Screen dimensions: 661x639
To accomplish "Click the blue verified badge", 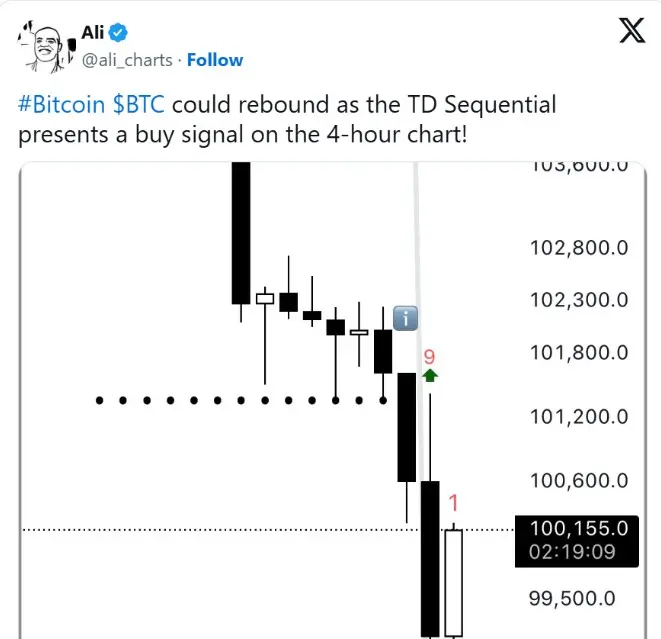I will [x=120, y=33].
